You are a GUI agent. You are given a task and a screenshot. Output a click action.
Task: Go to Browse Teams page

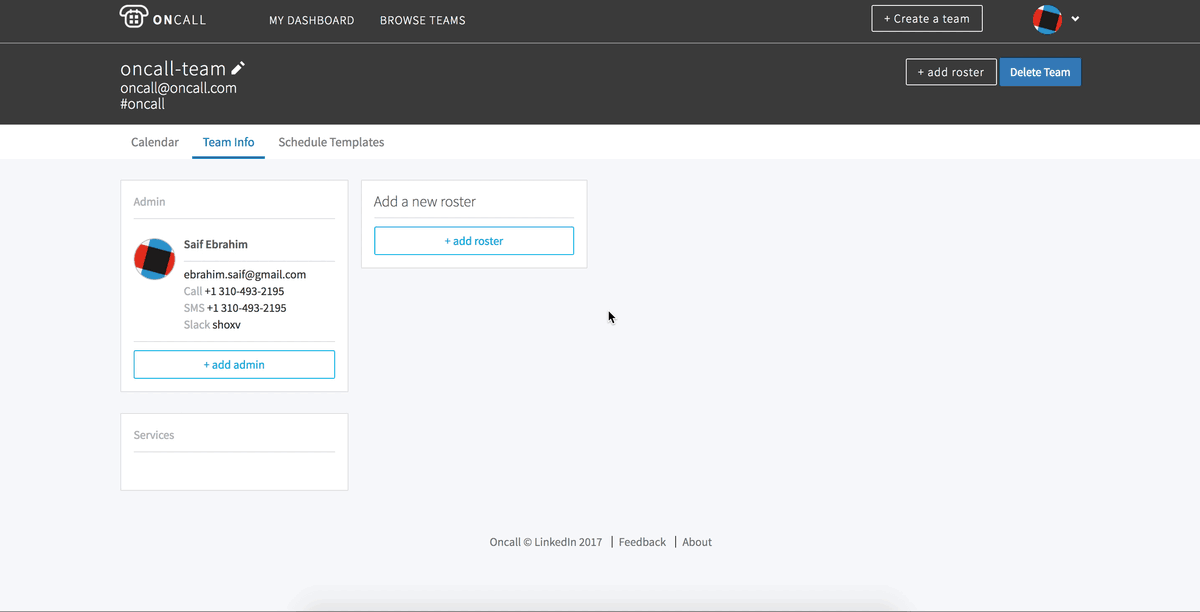coord(422,20)
